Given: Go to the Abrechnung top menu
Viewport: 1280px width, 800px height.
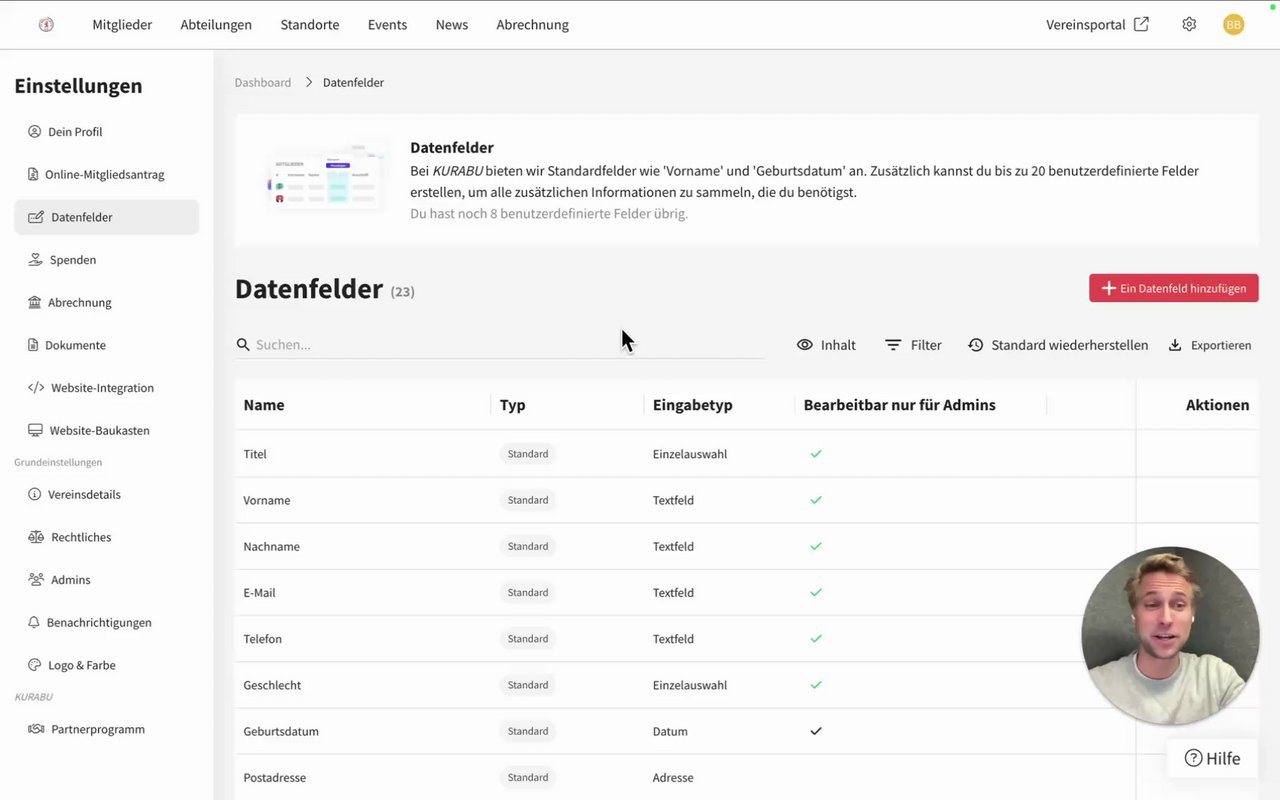Looking at the screenshot, I should pyautogui.click(x=532, y=25).
